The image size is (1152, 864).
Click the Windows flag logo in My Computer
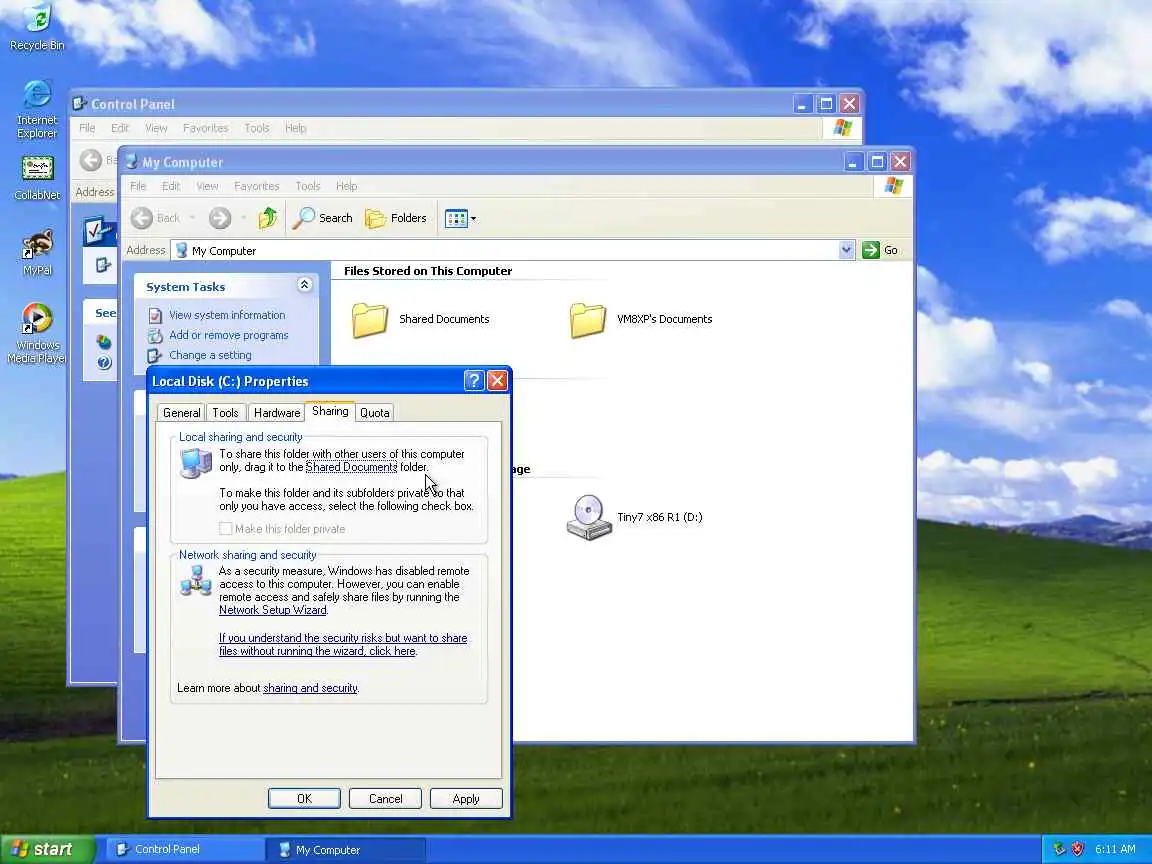click(x=893, y=187)
